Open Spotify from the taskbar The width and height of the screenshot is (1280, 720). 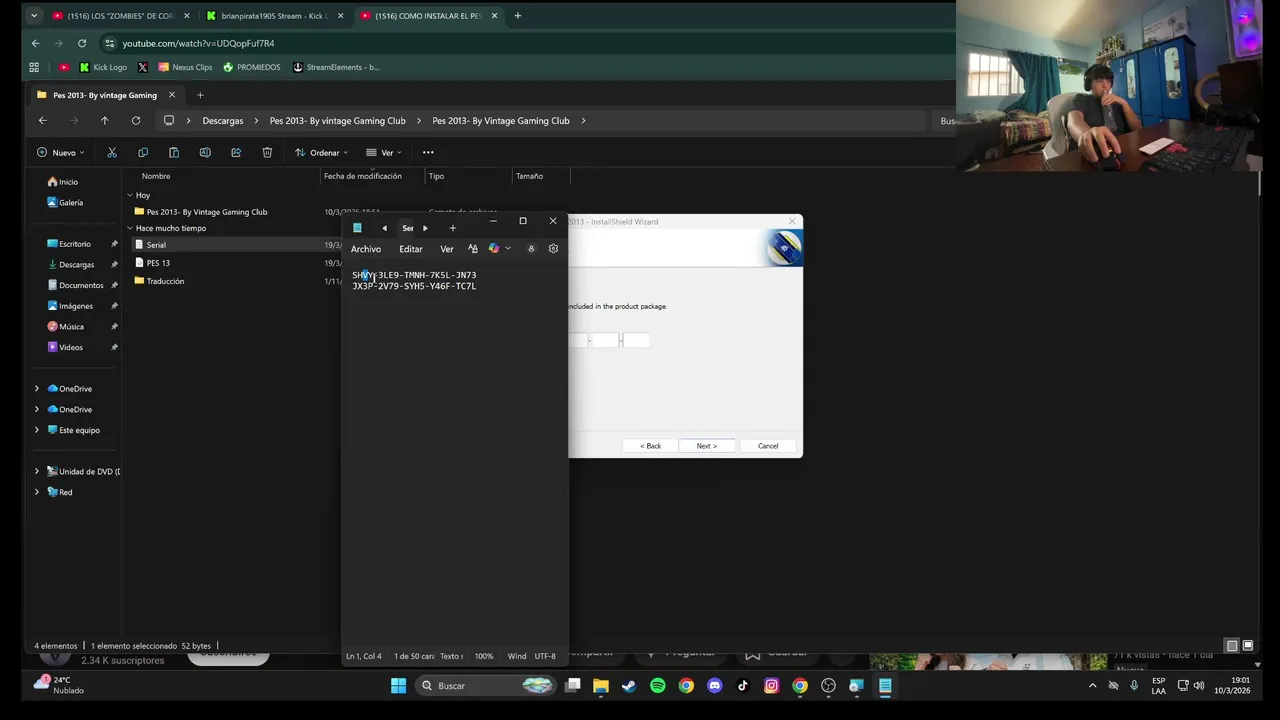tap(657, 685)
